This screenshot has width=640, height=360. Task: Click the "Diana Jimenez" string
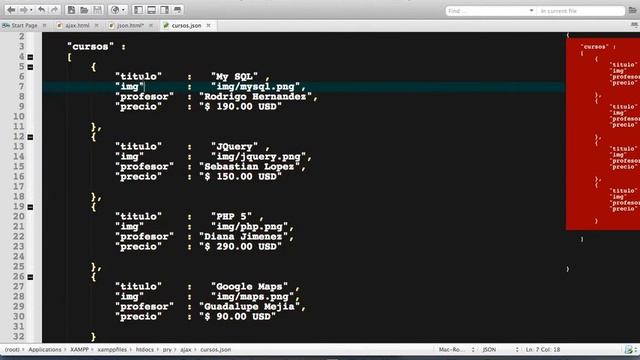[x=244, y=237]
